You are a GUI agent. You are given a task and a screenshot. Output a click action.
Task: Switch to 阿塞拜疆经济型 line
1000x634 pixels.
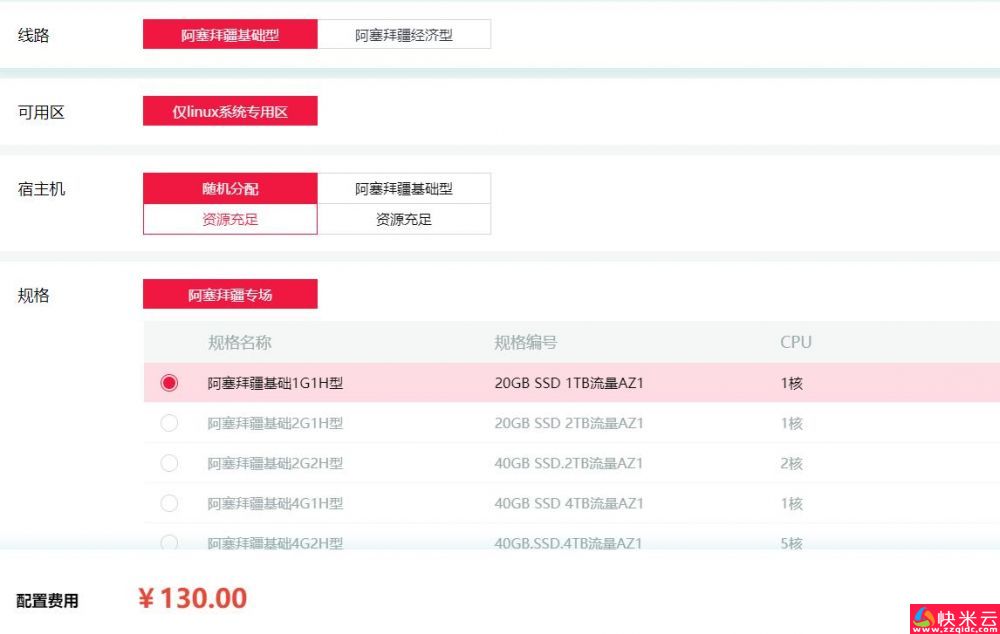(x=404, y=34)
